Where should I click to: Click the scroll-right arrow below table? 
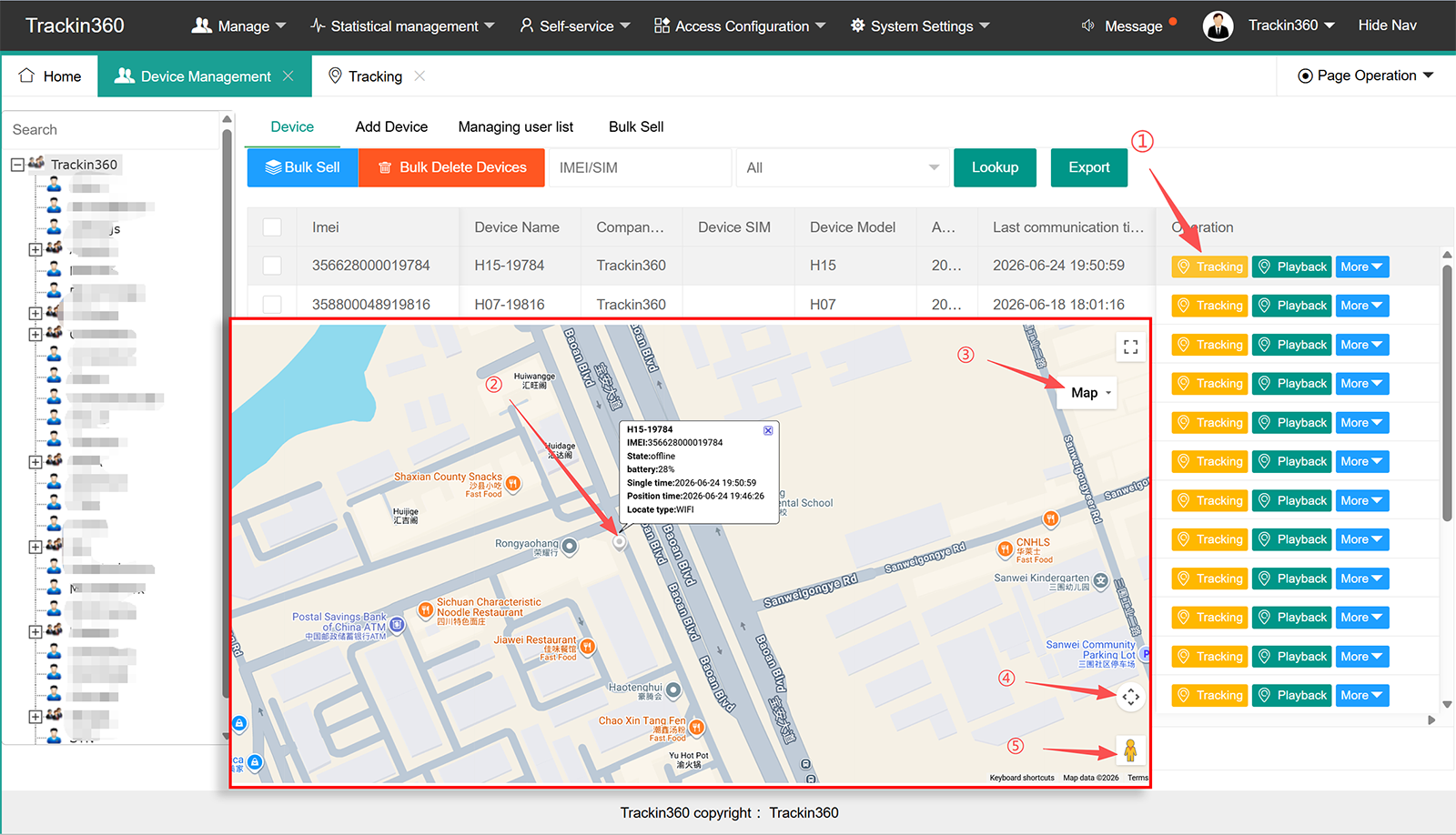1431,720
